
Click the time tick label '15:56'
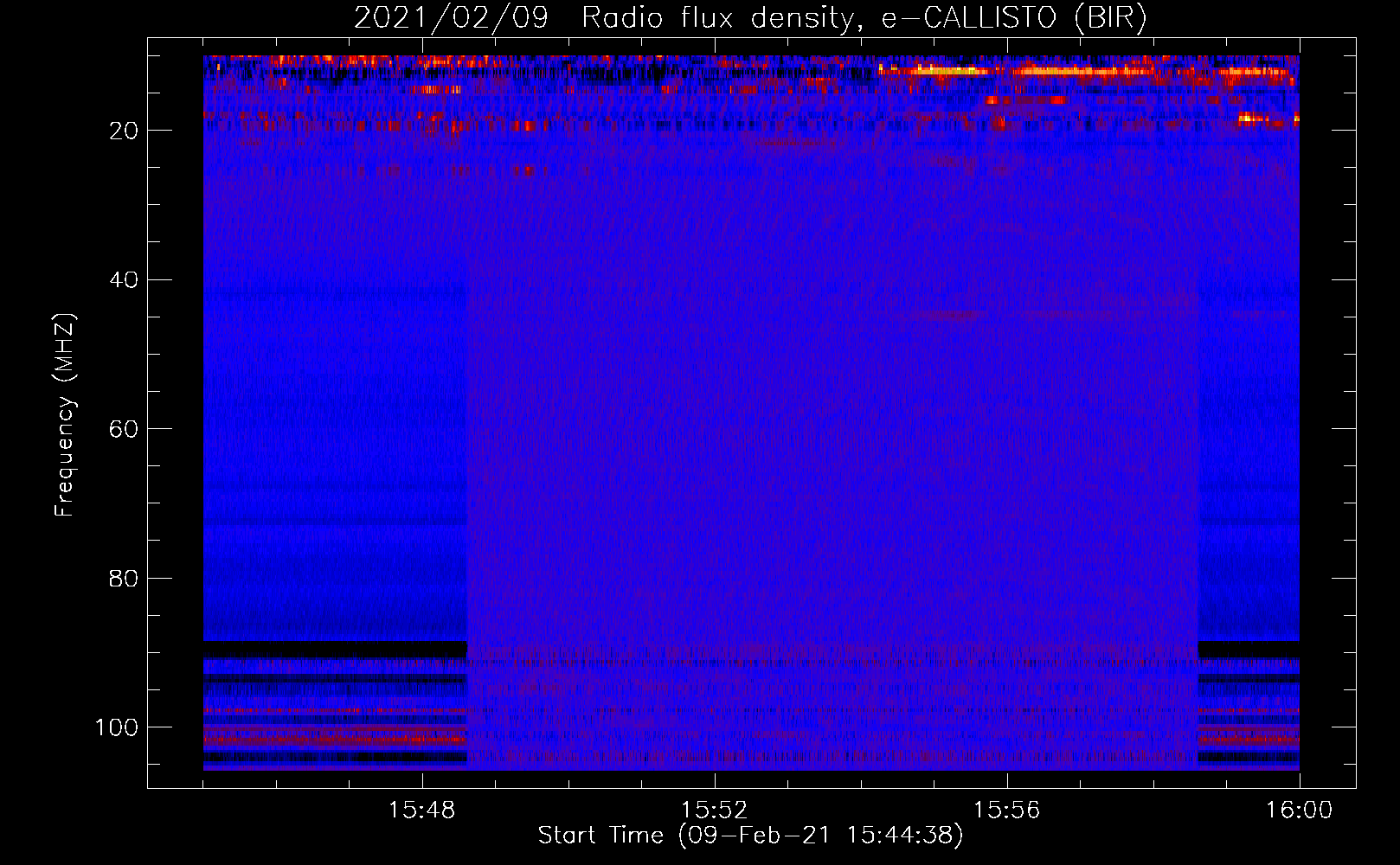click(x=1007, y=811)
